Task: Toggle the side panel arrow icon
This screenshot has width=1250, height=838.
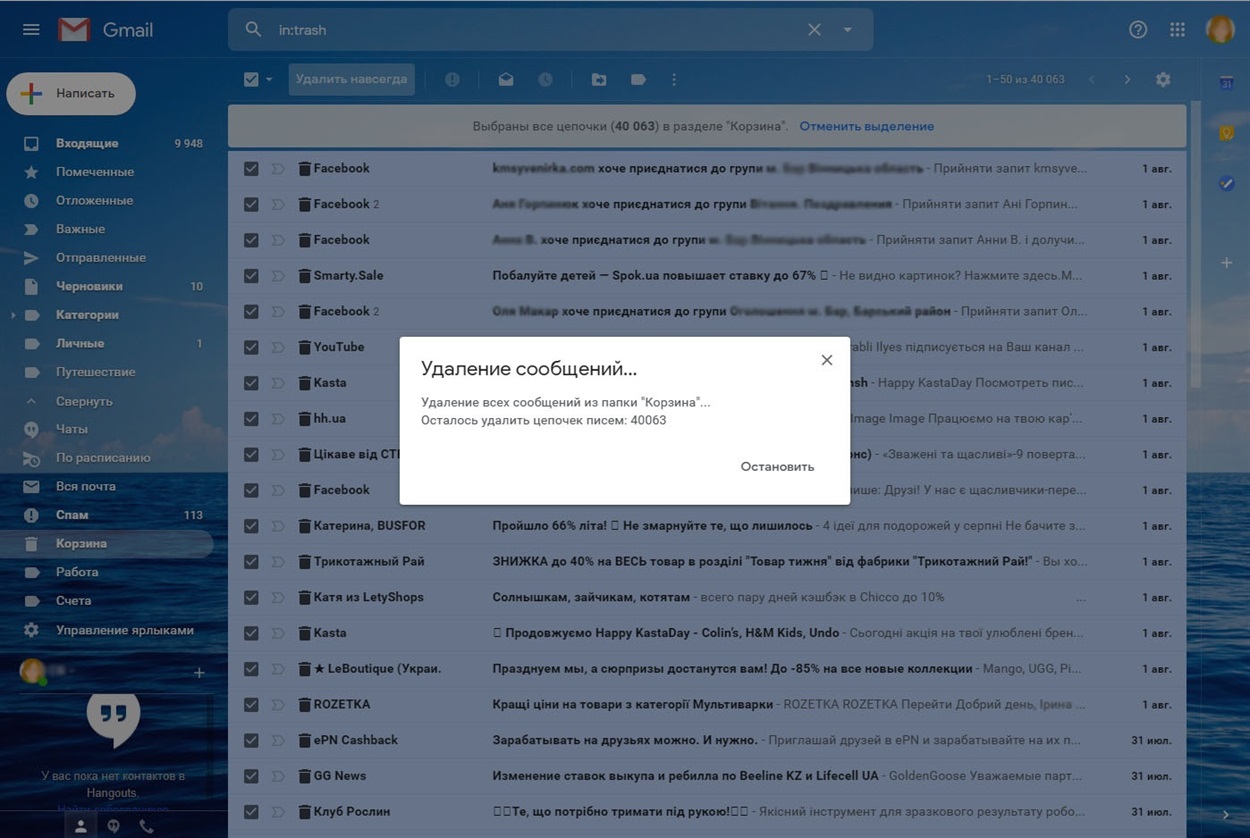Action: (1226, 816)
